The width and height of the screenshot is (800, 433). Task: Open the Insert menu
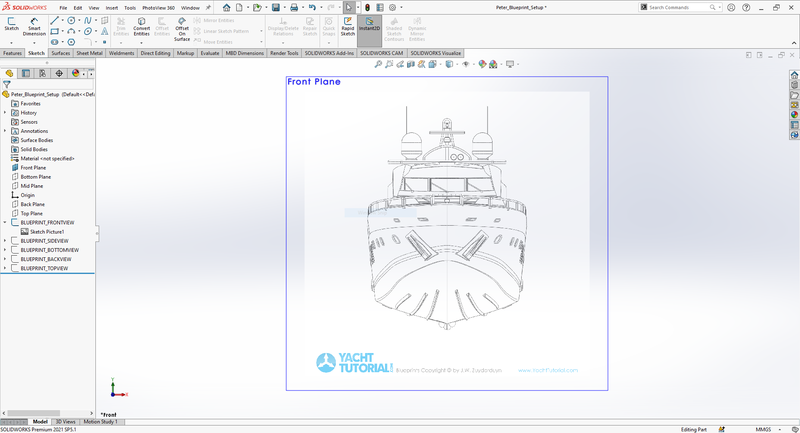point(112,8)
